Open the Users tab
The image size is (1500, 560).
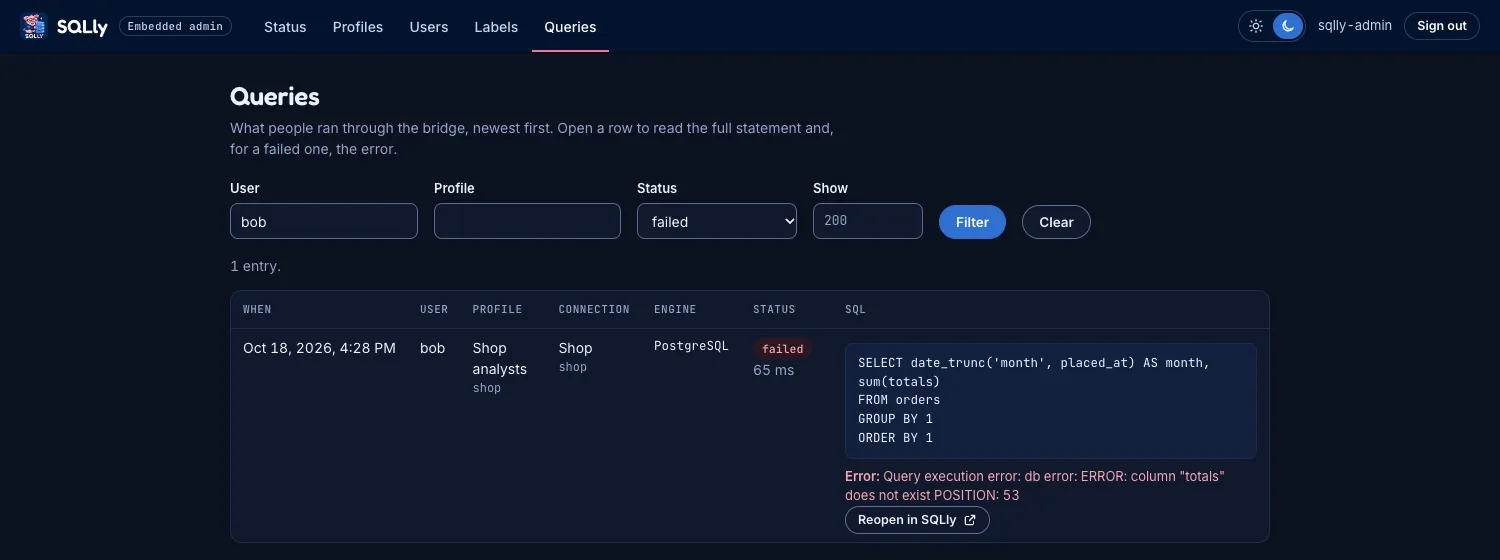[x=429, y=27]
